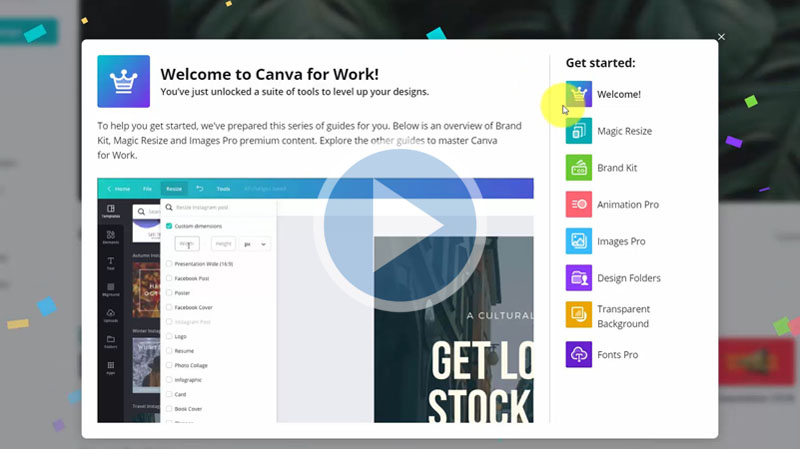Open the Magic Resize guide icon
Viewport: 800px width, 449px height.
click(579, 131)
